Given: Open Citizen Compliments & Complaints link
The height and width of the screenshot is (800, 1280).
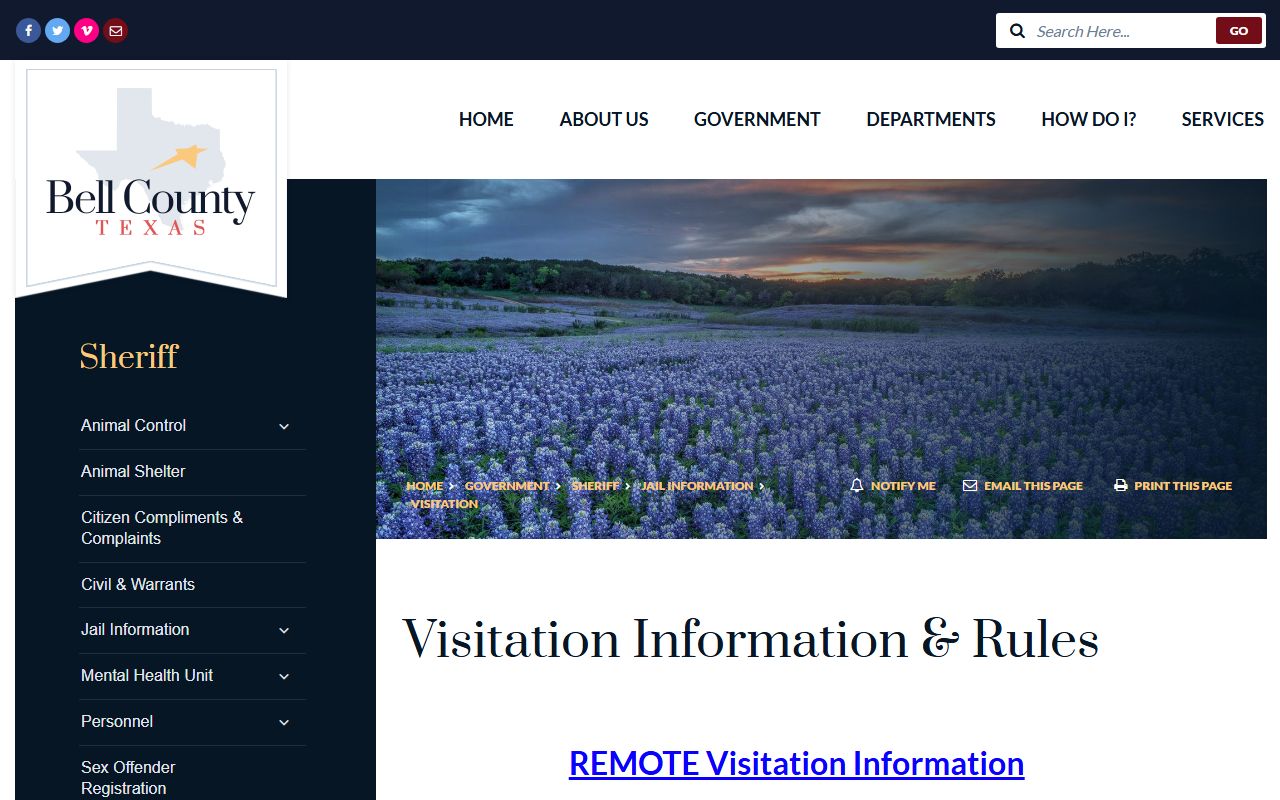Looking at the screenshot, I should click(x=162, y=528).
